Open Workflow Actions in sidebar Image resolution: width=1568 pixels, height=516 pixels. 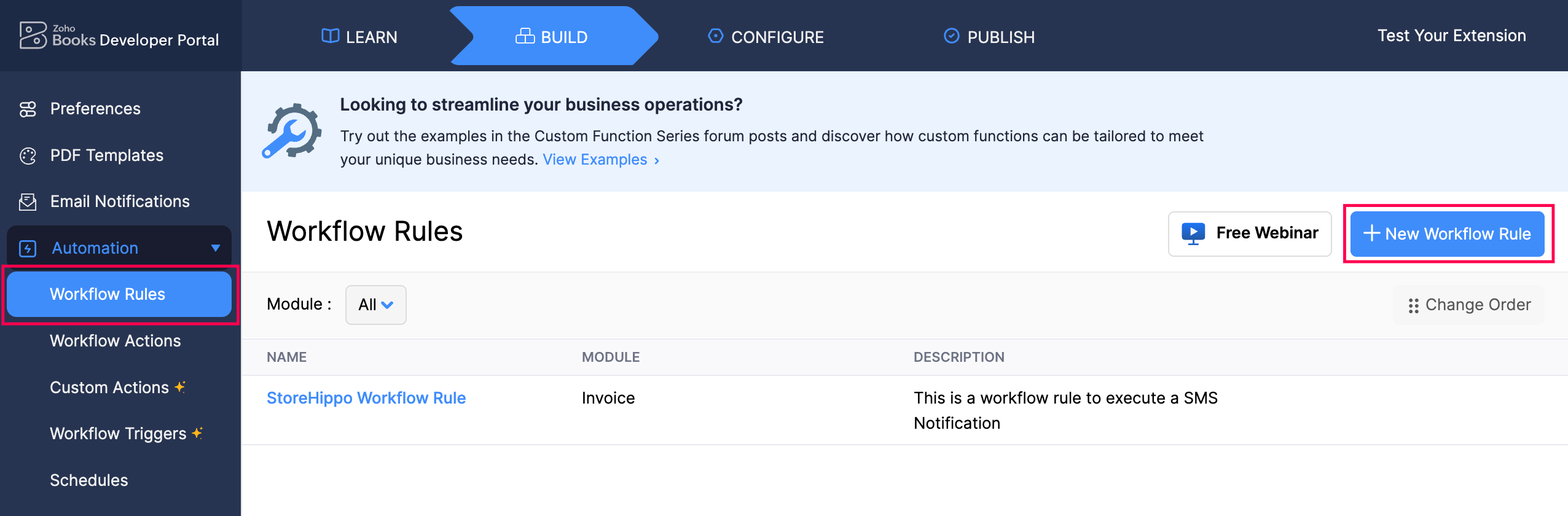click(x=116, y=341)
